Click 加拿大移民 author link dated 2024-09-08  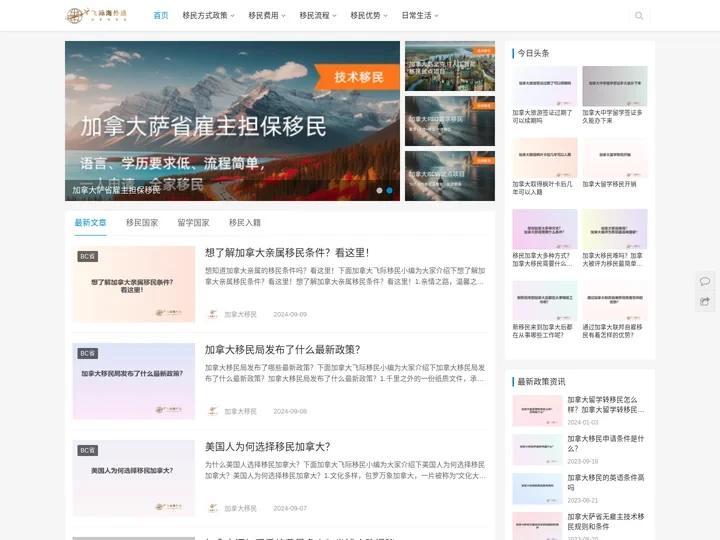click(240, 411)
